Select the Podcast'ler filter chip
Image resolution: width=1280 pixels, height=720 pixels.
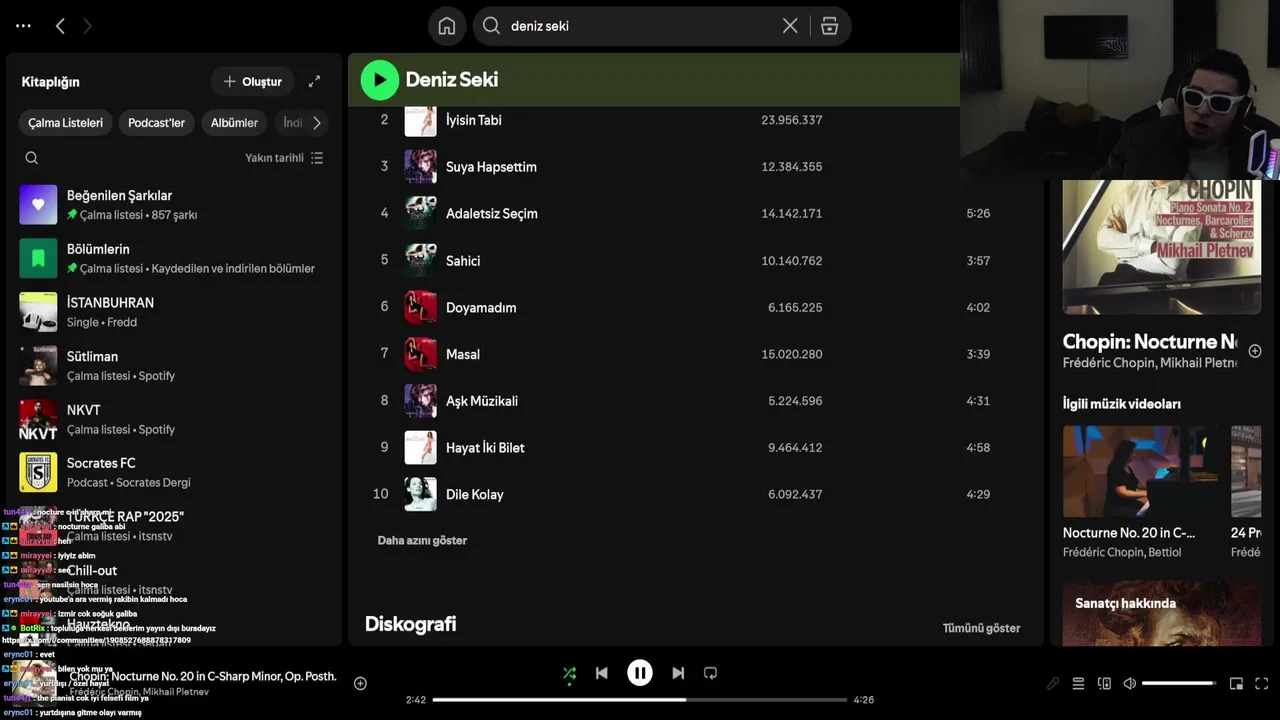pyautogui.click(x=156, y=123)
